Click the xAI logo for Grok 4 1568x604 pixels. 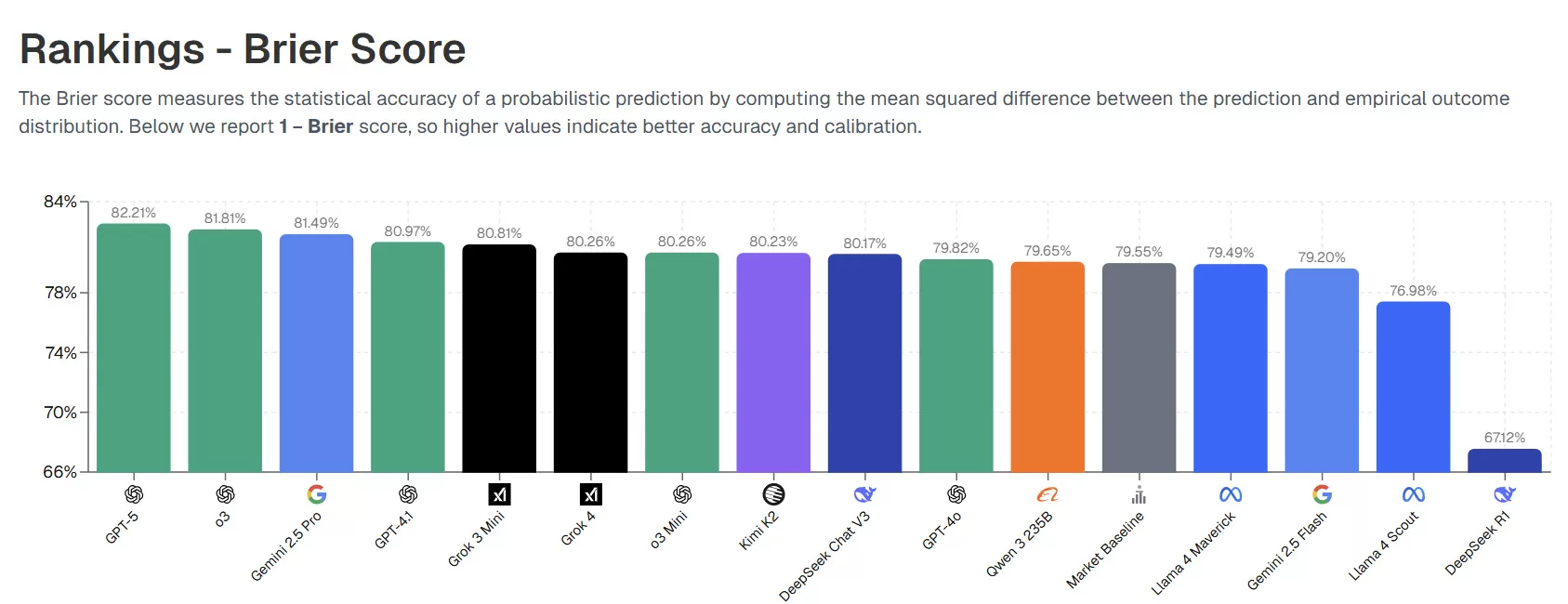[x=591, y=494]
